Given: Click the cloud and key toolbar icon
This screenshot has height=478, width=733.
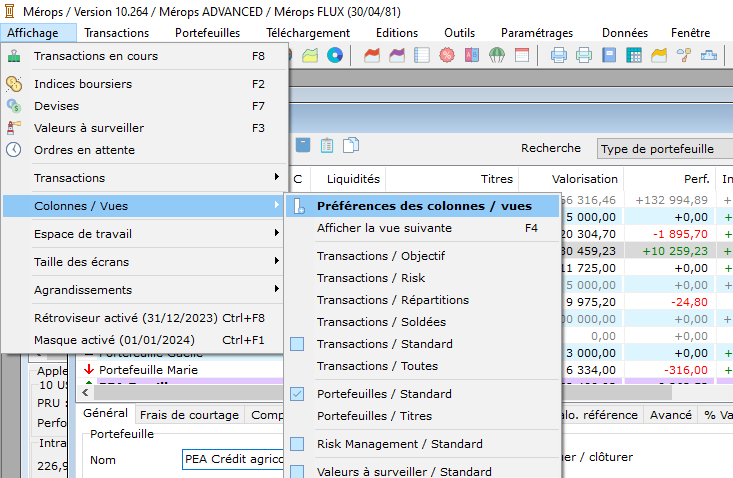Looking at the screenshot, I should click(684, 56).
